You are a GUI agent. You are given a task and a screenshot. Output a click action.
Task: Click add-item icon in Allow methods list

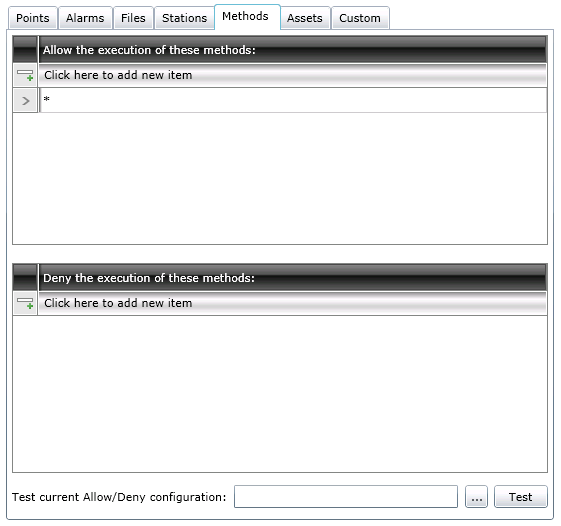[25, 75]
